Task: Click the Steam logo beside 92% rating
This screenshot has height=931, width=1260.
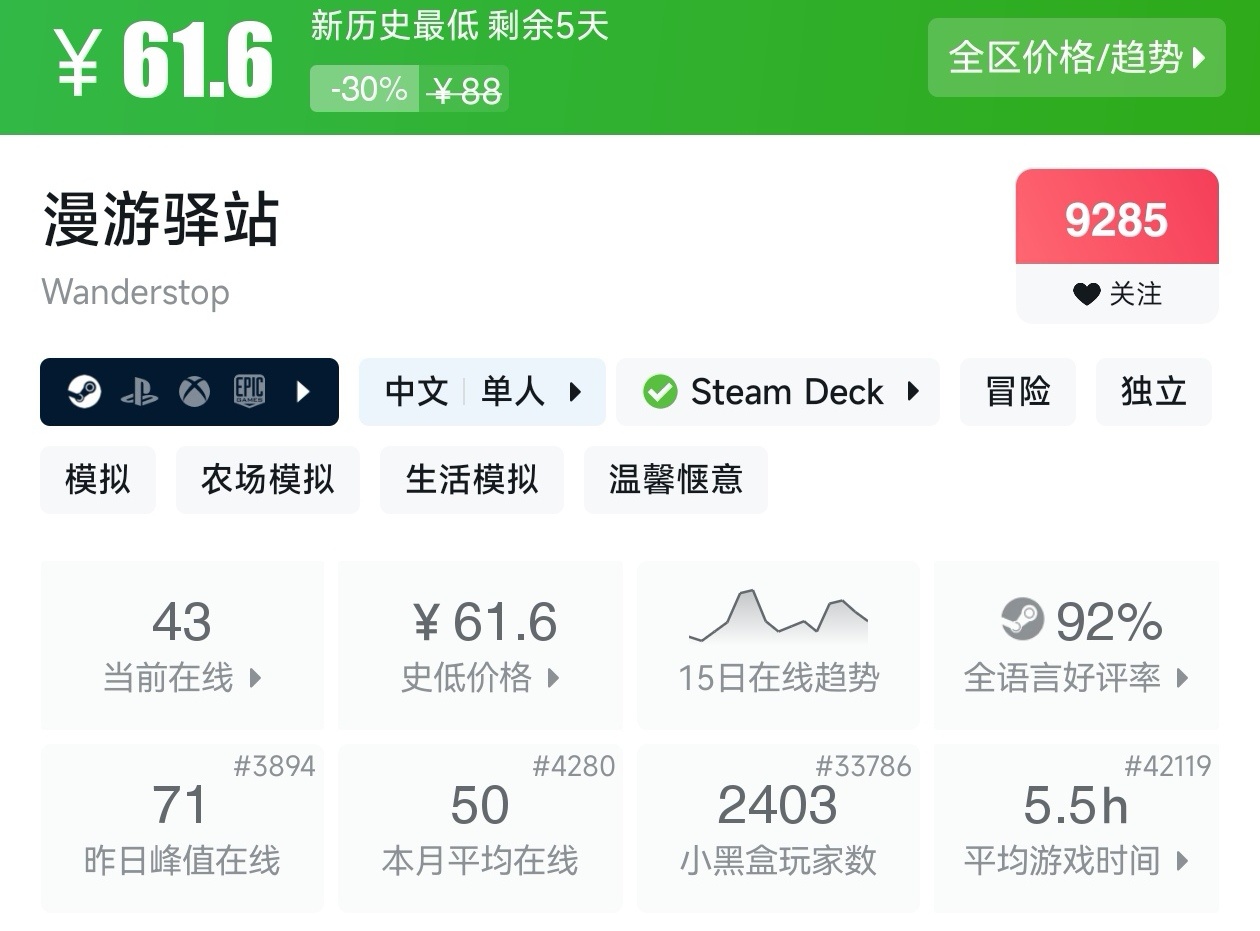Action: click(x=1022, y=620)
